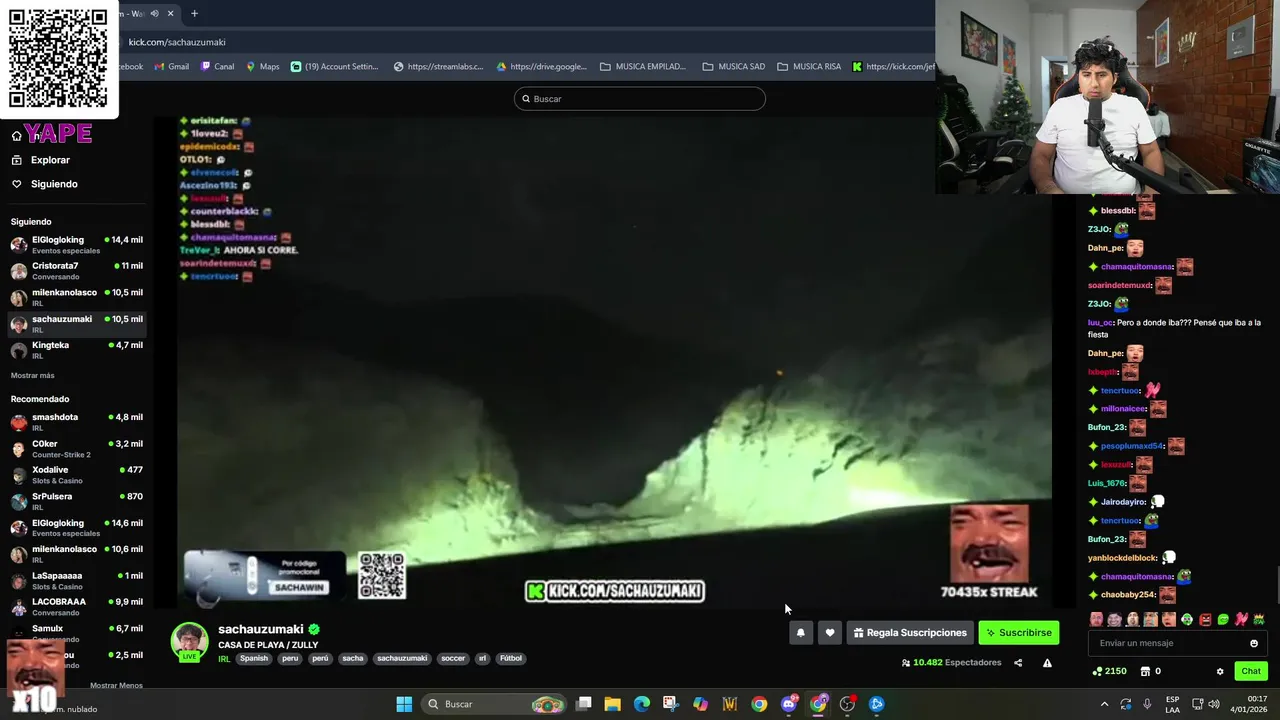
Task: Open Kingteka channel in sidebar
Action: click(77, 349)
